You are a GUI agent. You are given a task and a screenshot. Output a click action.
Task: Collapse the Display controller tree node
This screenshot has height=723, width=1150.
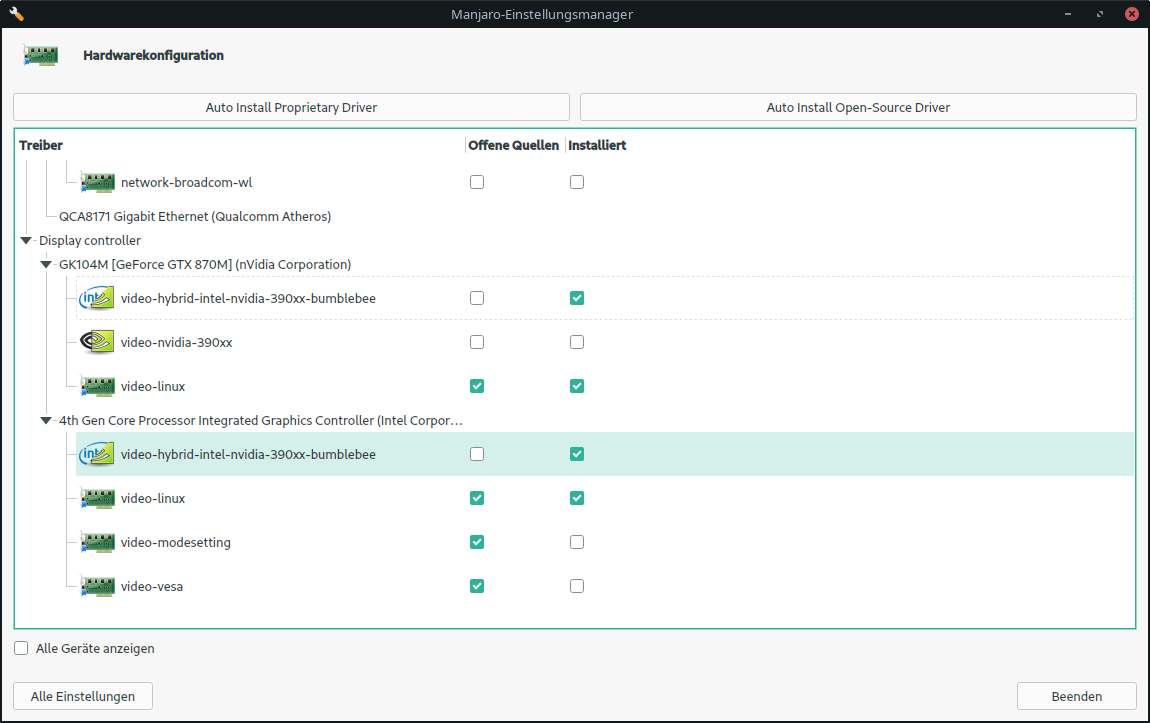point(26,241)
